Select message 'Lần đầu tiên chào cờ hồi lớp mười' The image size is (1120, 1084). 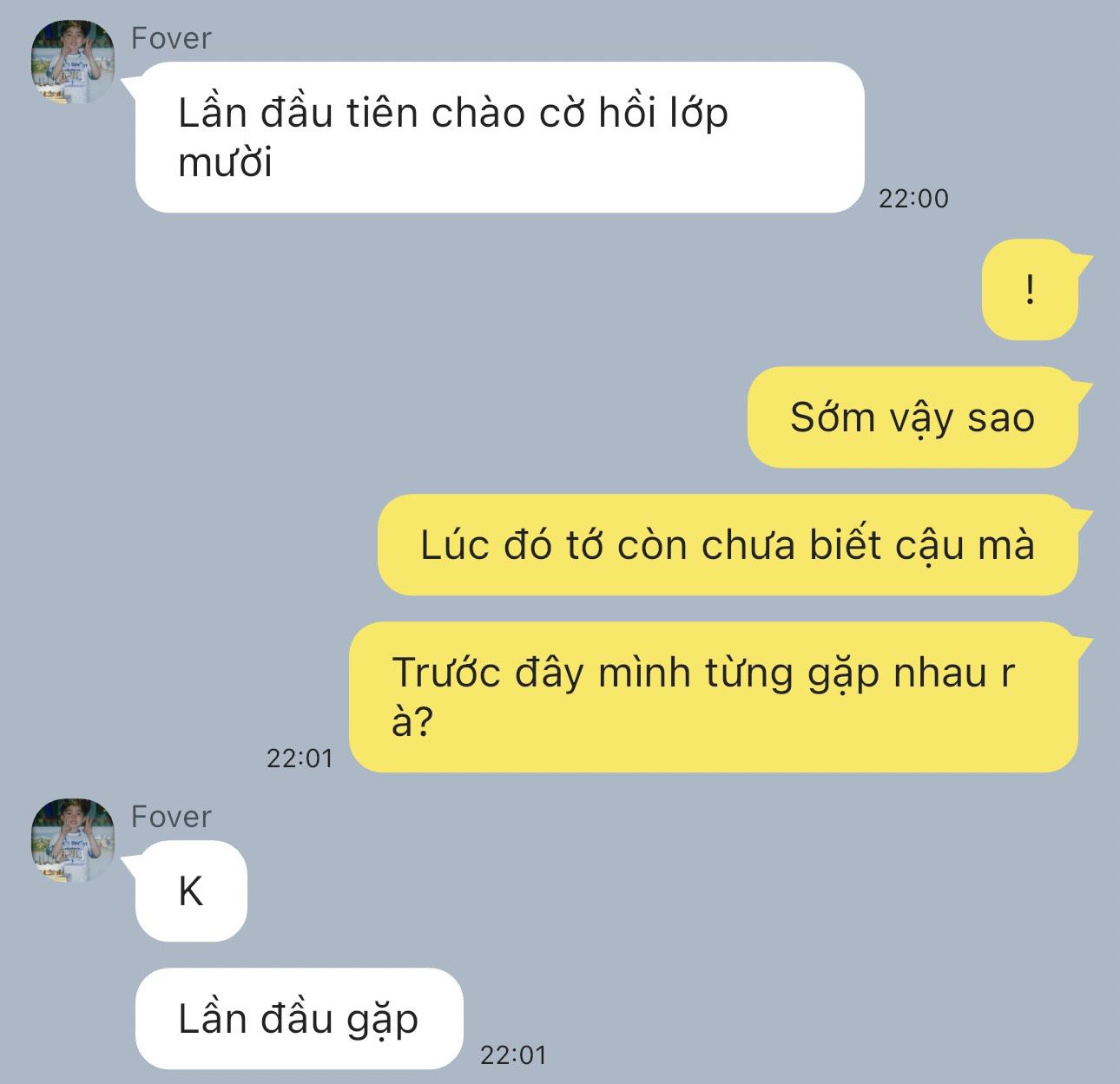[500, 137]
